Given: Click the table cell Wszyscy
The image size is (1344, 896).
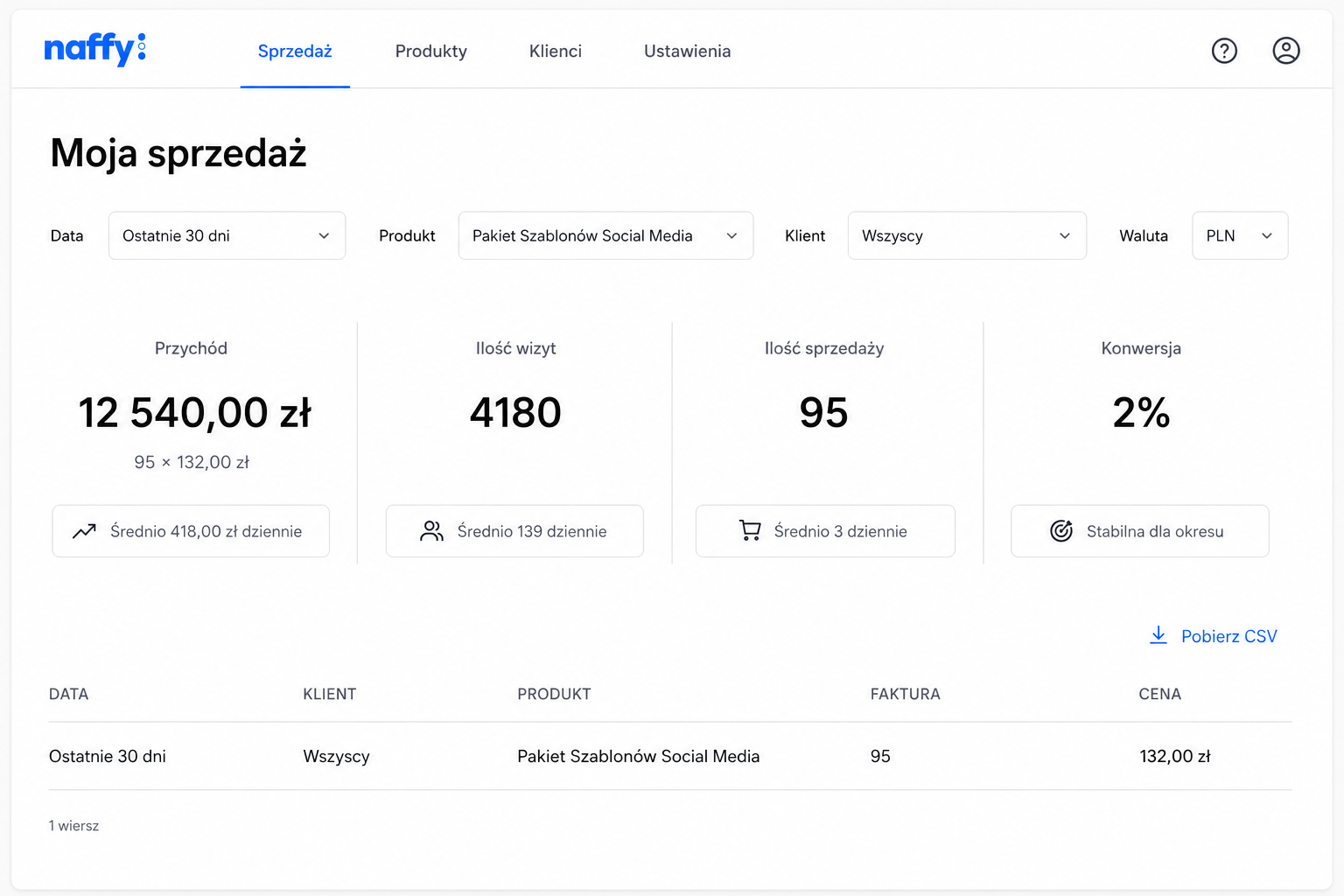Looking at the screenshot, I should point(336,756).
